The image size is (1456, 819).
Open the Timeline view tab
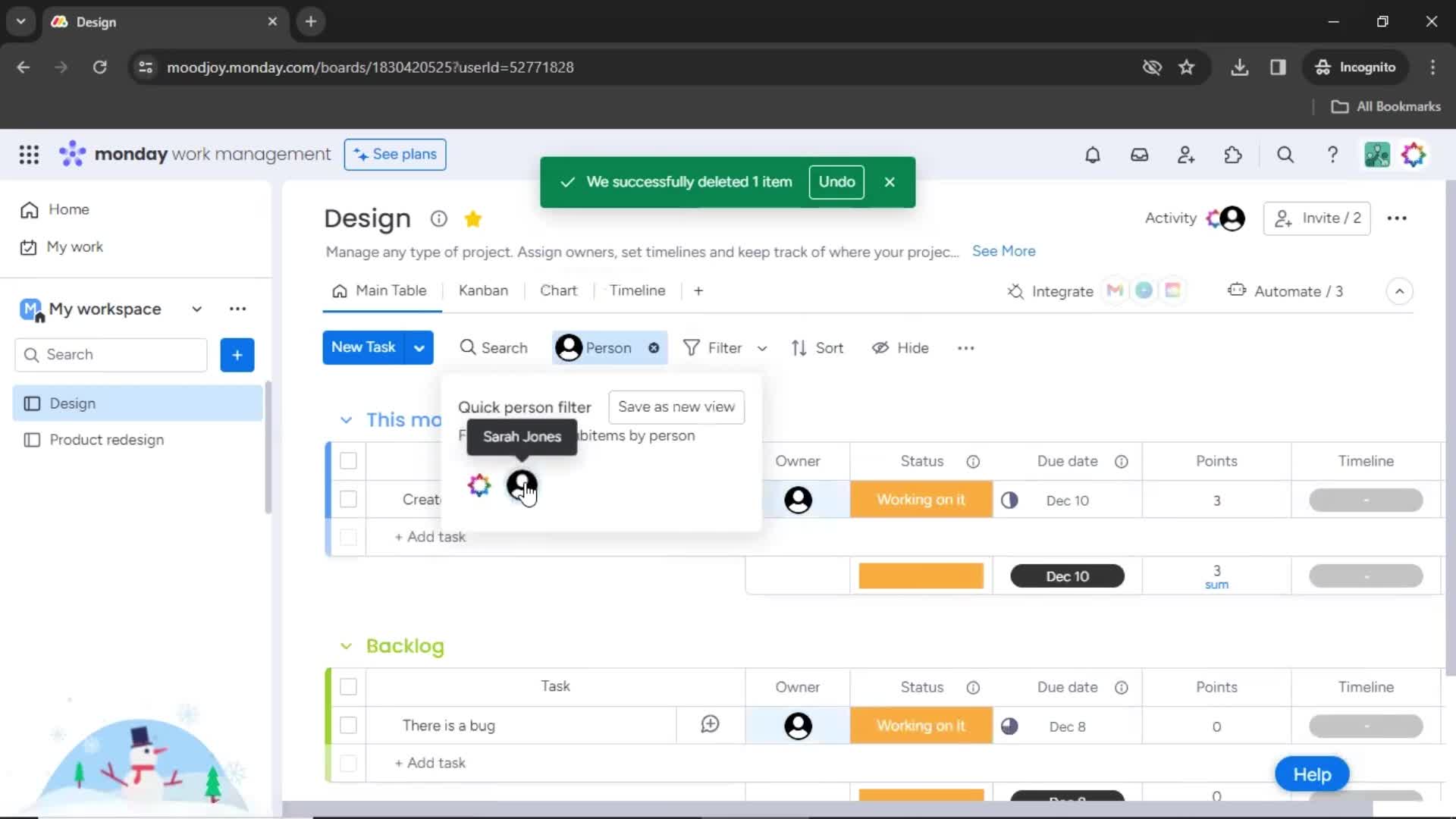(637, 290)
